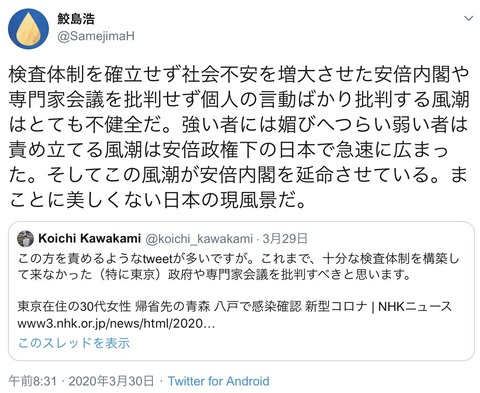Screen dimensions: 480x393
Task: Click the second line of quoted tweet
Action: coord(214,275)
